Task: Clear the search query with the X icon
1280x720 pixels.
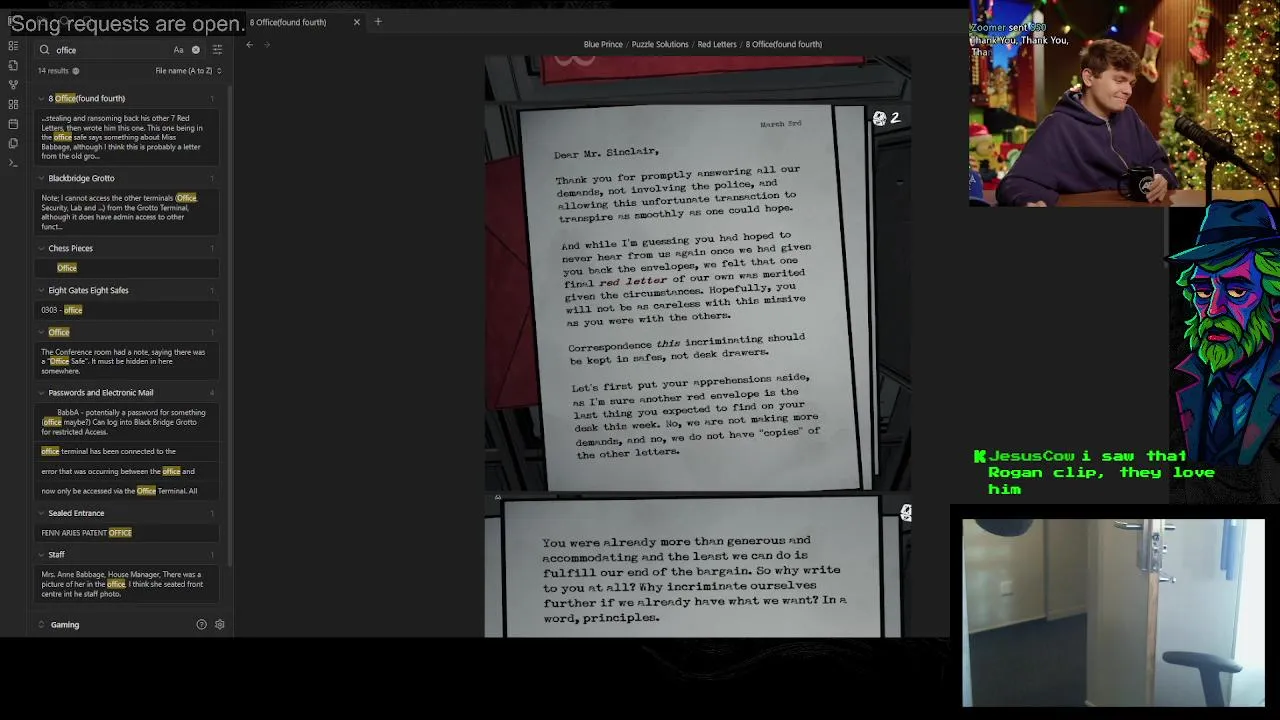Action: point(196,50)
